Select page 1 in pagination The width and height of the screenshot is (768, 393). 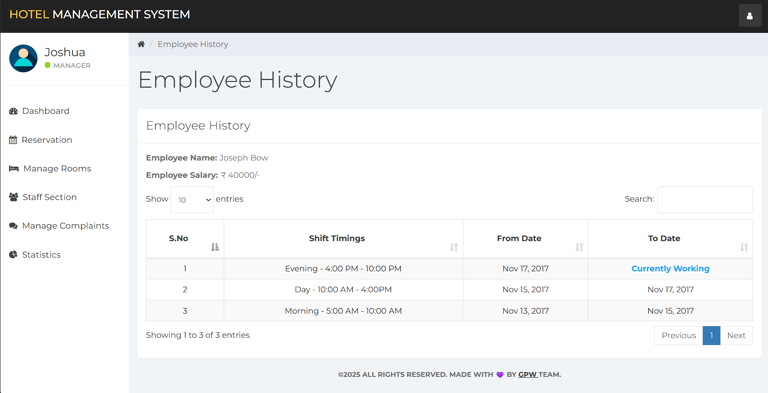point(711,336)
